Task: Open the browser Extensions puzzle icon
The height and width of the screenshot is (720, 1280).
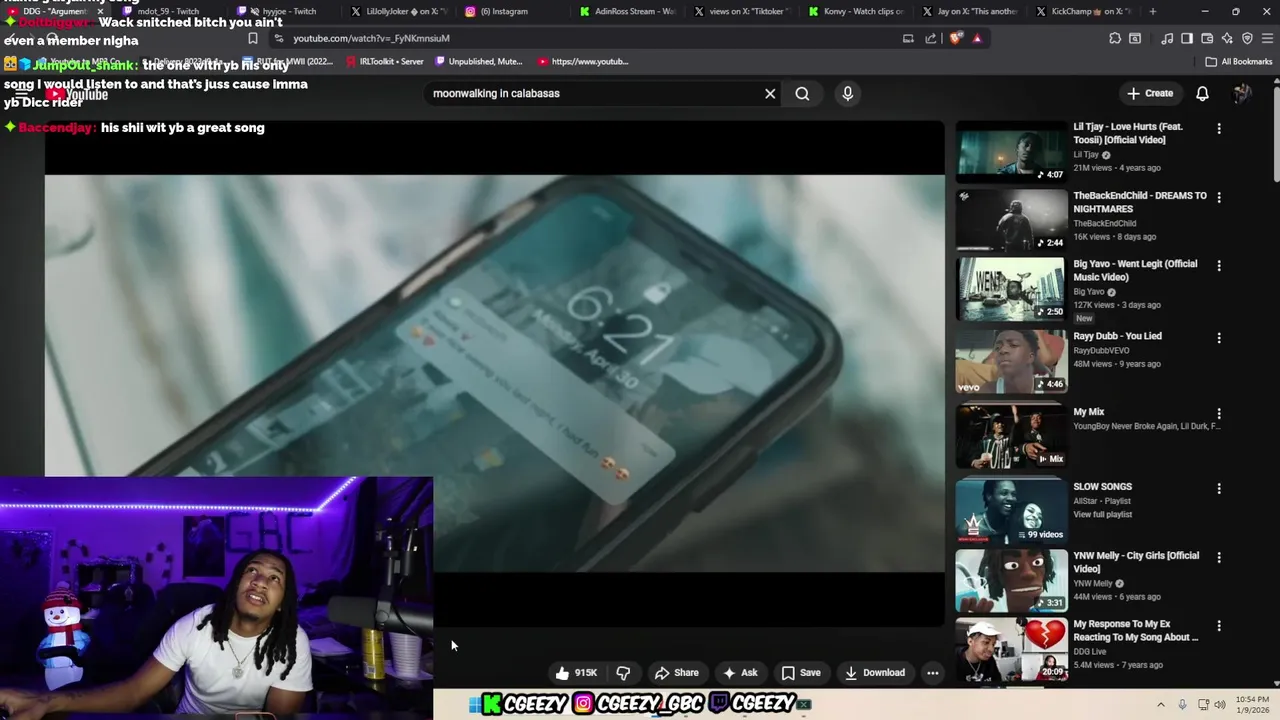Action: click(x=1115, y=38)
